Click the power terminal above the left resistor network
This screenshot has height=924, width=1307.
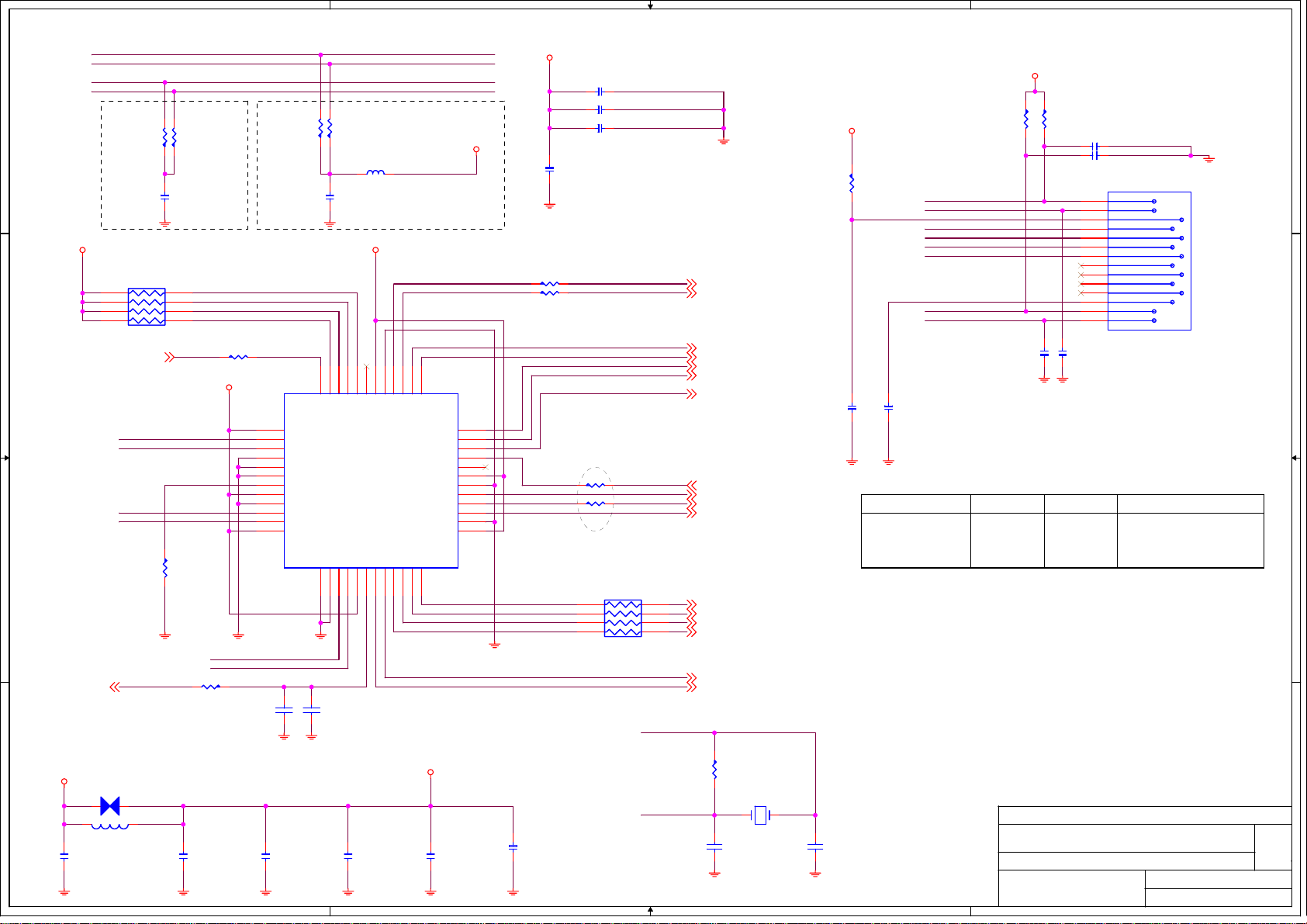click(x=82, y=250)
